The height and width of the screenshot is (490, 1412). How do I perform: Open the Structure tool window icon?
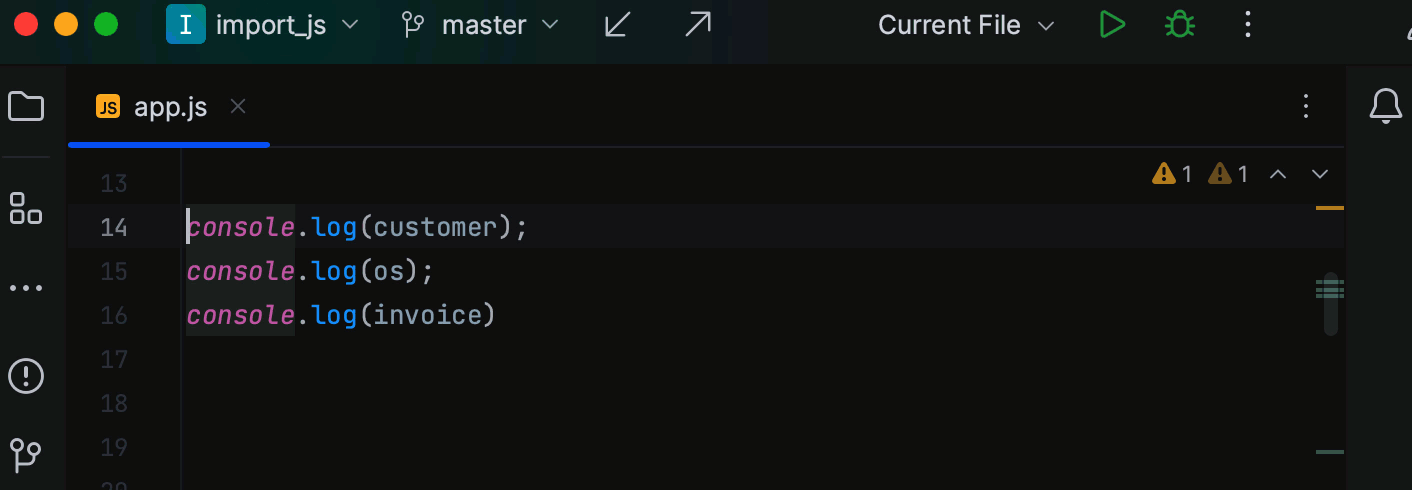26,208
